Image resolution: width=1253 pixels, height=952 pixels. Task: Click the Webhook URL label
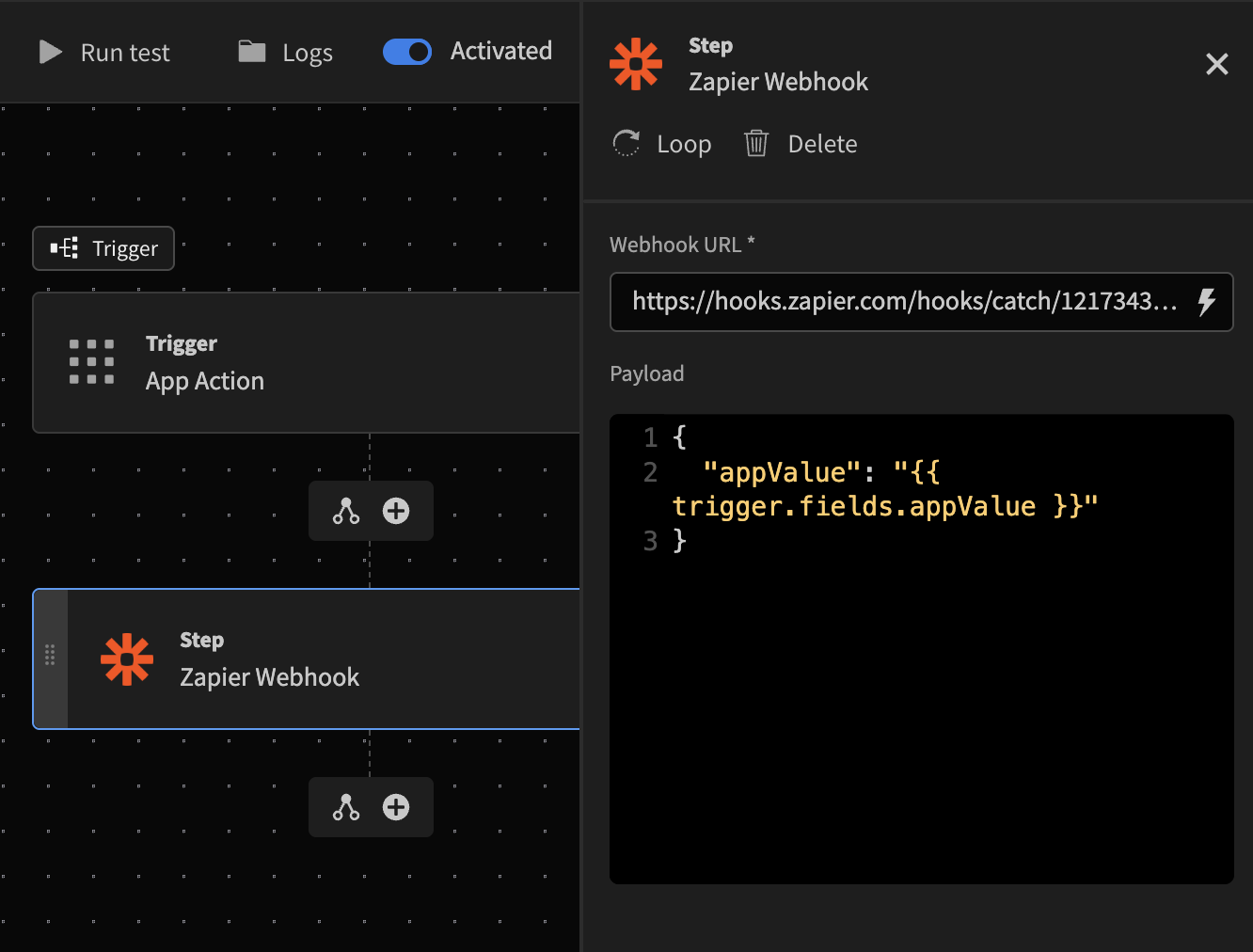pos(682,245)
